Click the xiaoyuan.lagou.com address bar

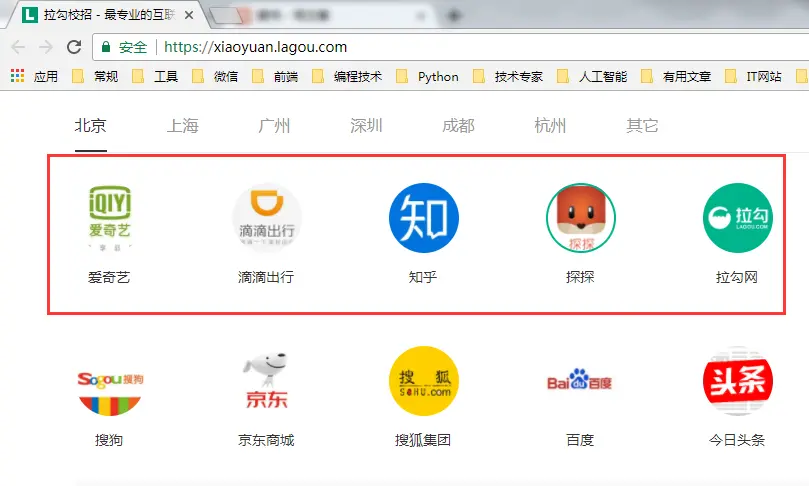tap(449, 47)
